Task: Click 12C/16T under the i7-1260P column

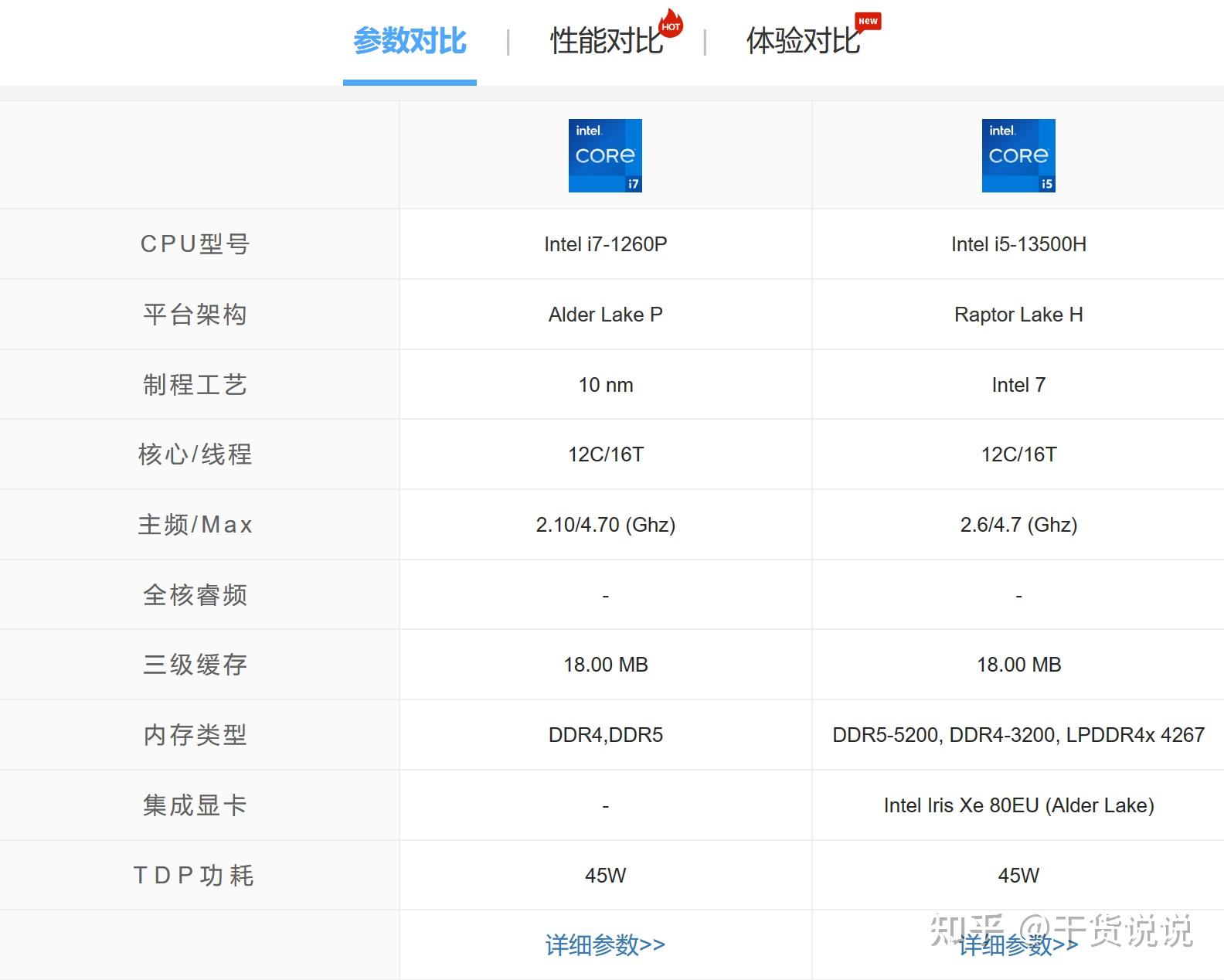Action: pos(606,454)
